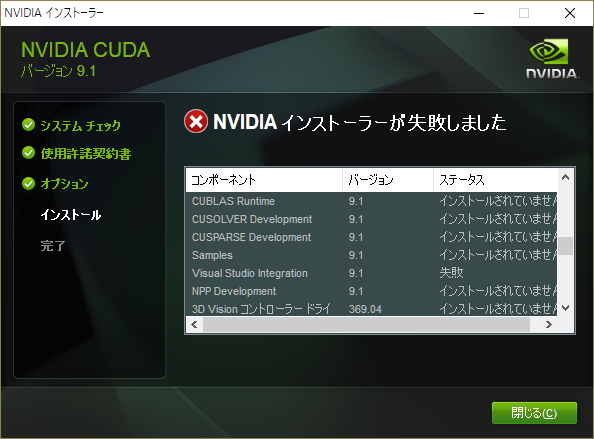Click the green check beside オプション
The image size is (594, 439).
click(28, 183)
